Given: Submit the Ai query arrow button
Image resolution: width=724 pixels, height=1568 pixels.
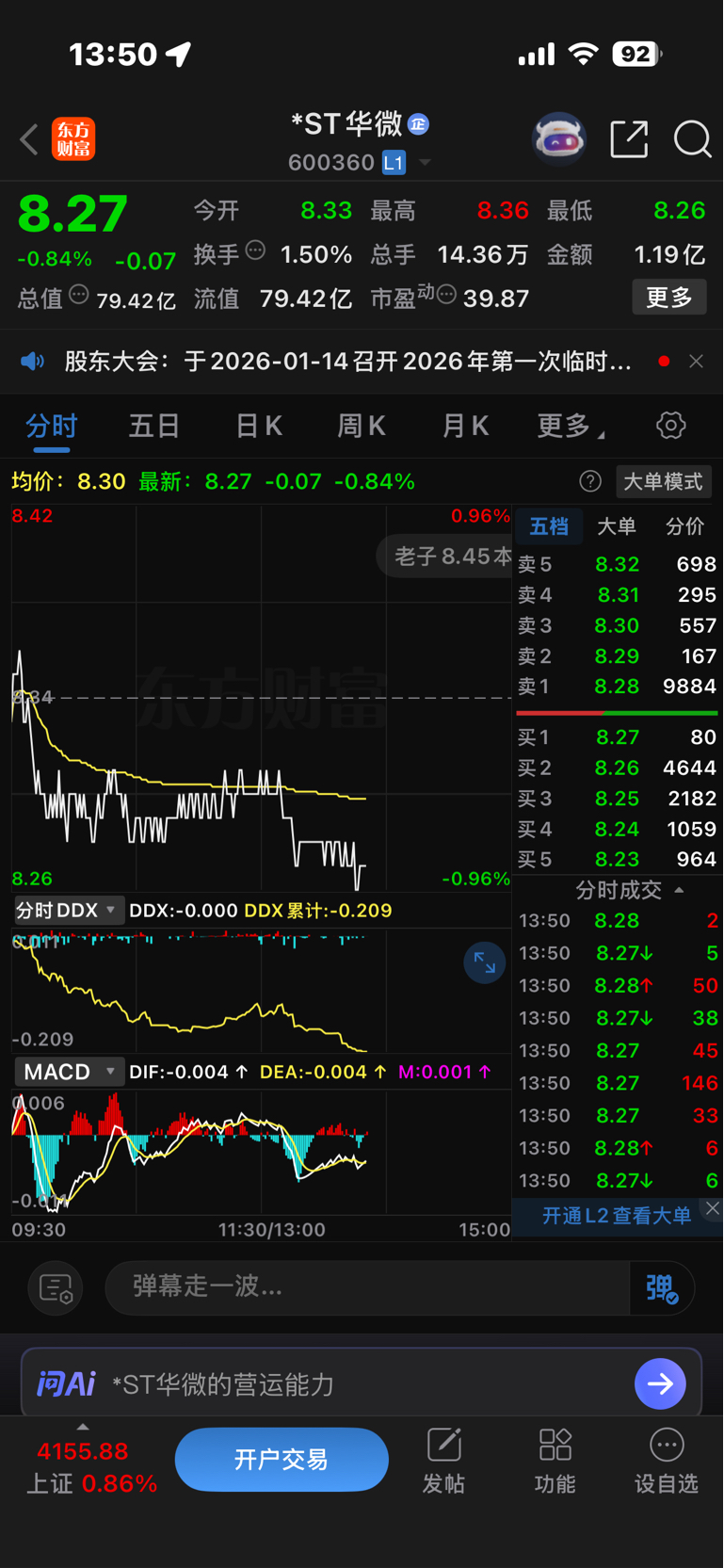Looking at the screenshot, I should coord(660,1383).
